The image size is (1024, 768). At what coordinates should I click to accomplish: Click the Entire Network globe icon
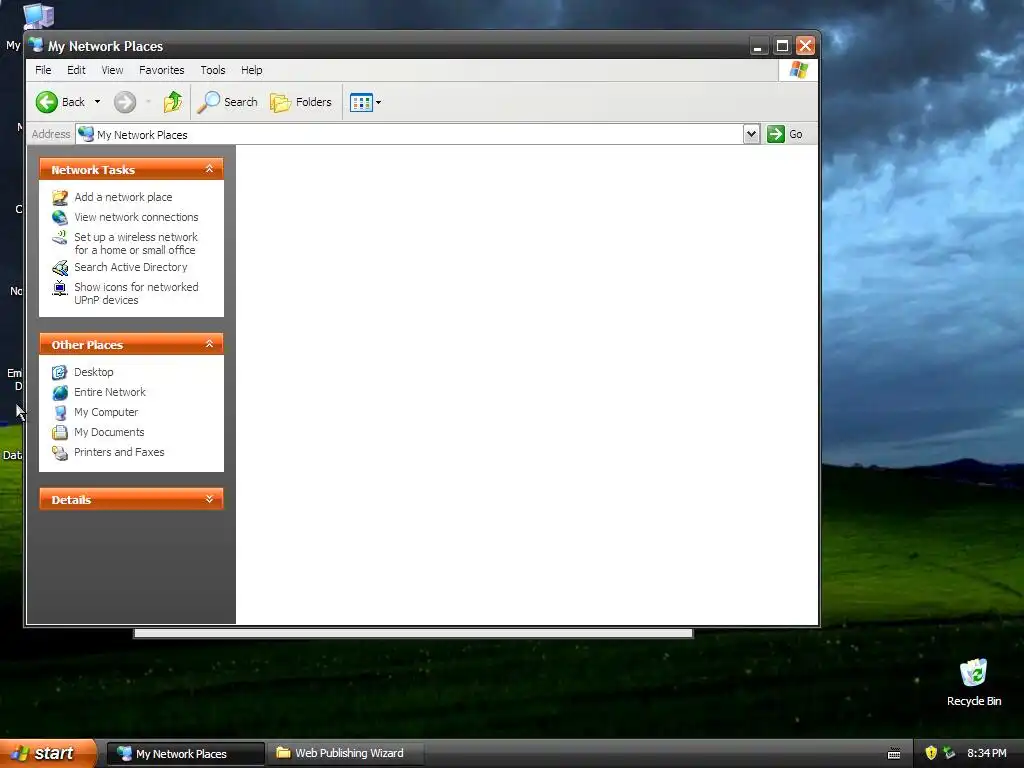60,392
